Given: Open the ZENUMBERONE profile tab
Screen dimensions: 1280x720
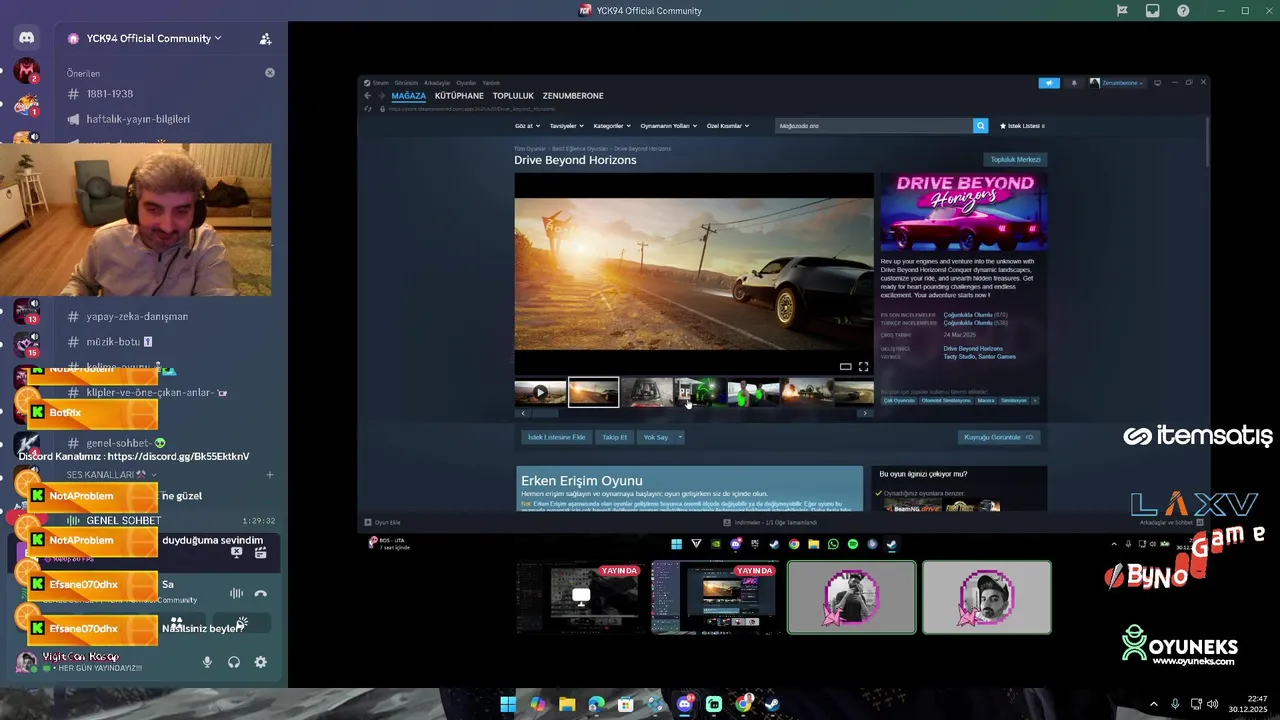Looking at the screenshot, I should tap(573, 96).
